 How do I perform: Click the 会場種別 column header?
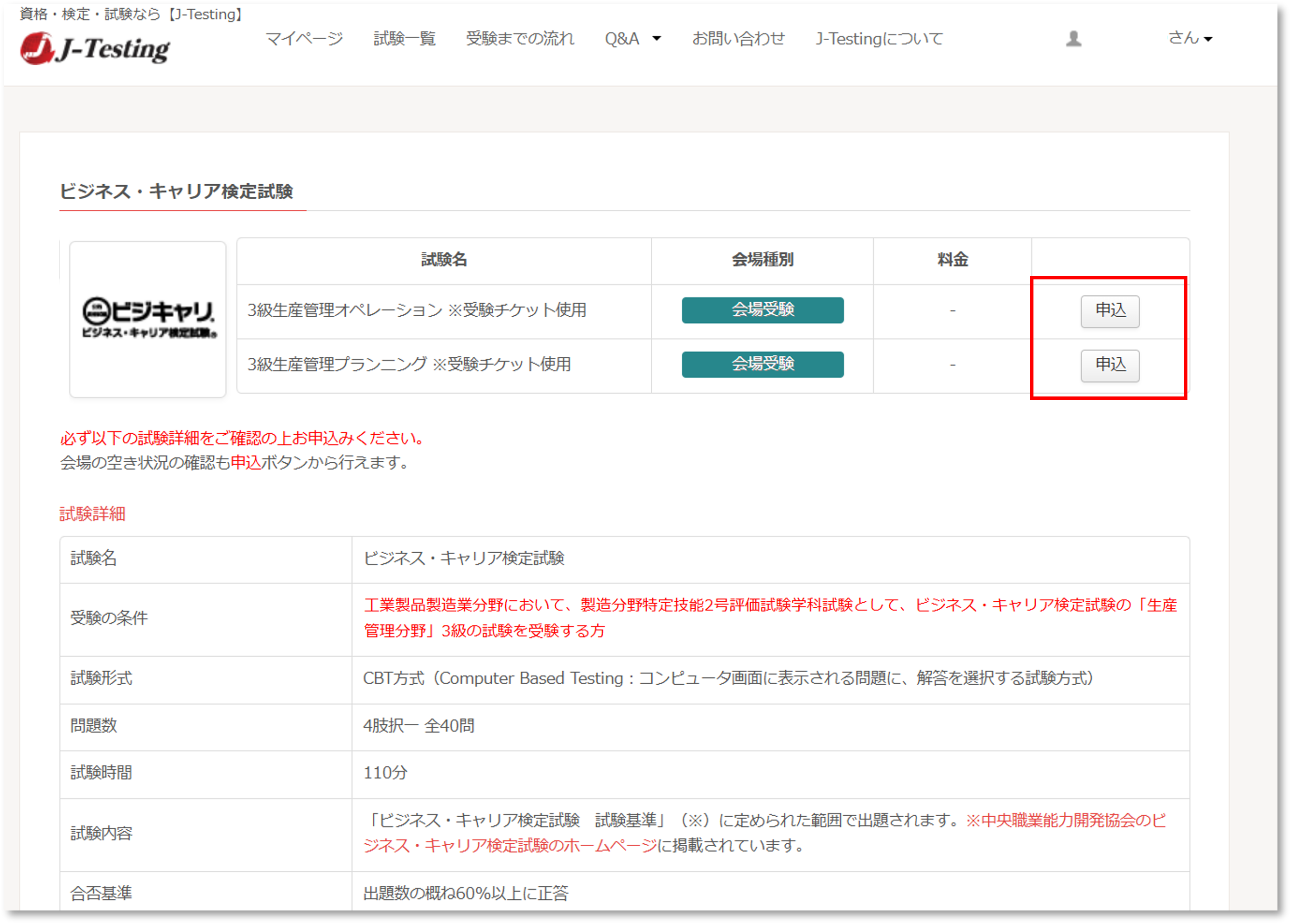[762, 260]
